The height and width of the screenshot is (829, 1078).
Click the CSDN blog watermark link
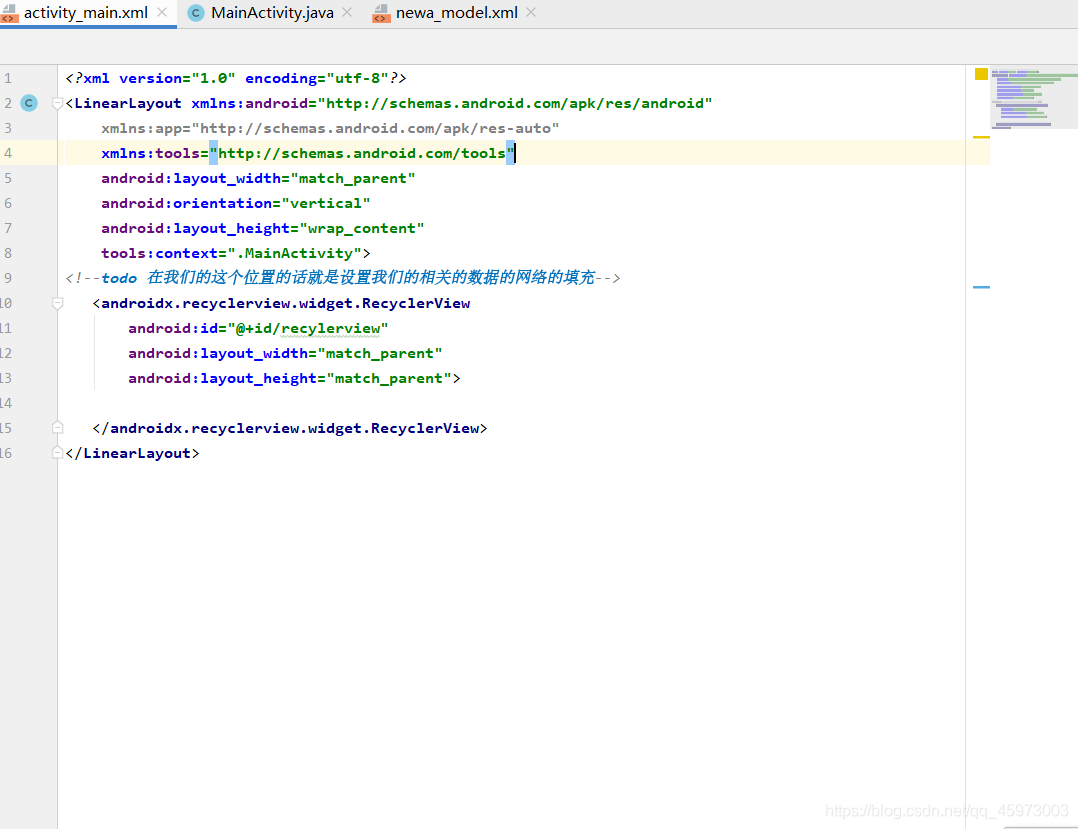(943, 810)
